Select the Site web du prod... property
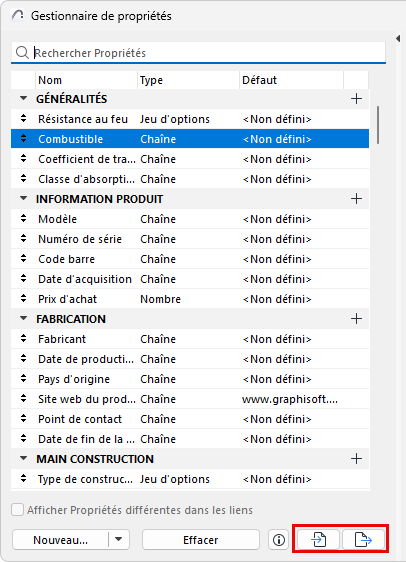 point(190,399)
